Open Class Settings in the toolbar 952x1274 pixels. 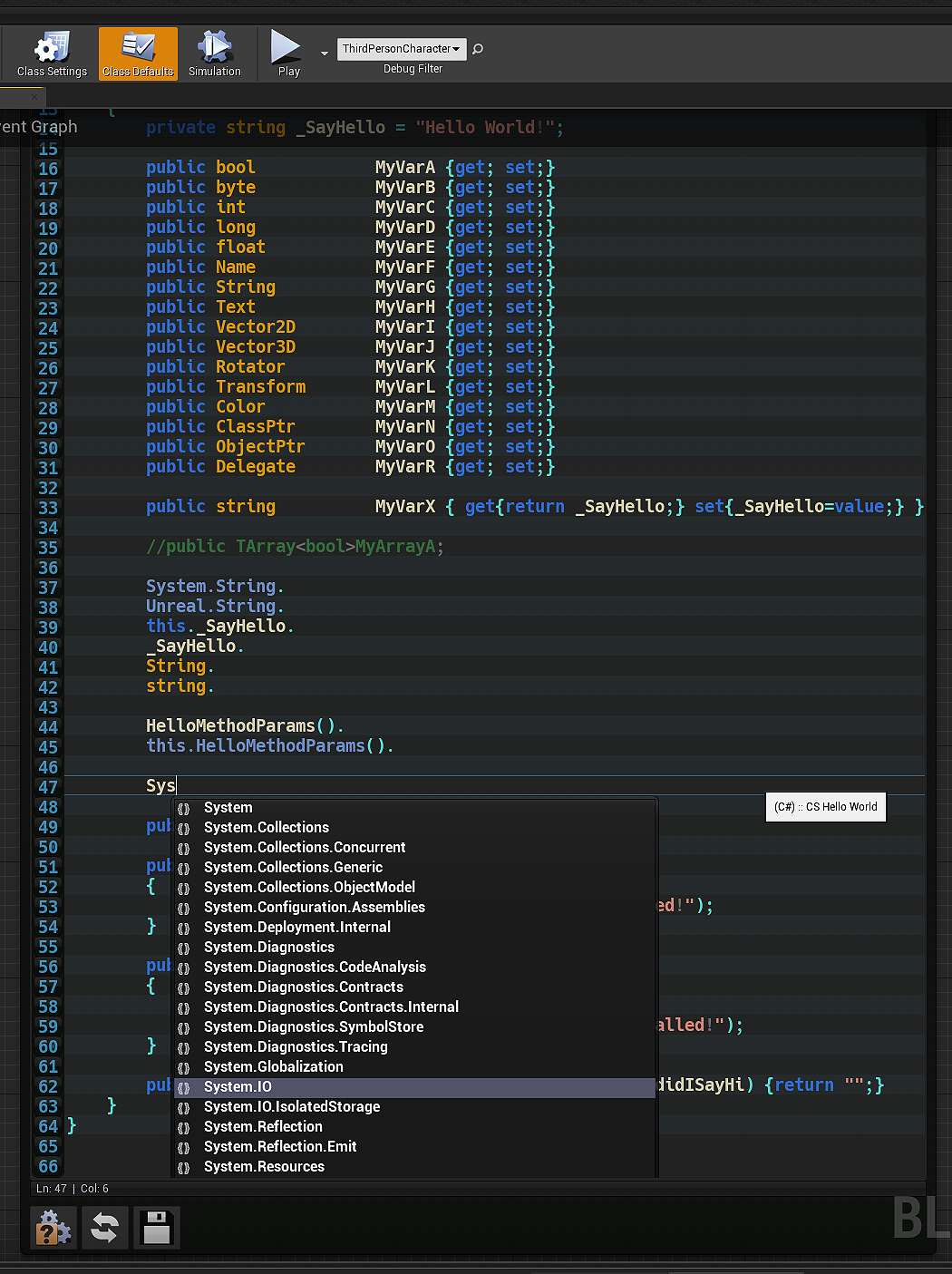tap(52, 54)
